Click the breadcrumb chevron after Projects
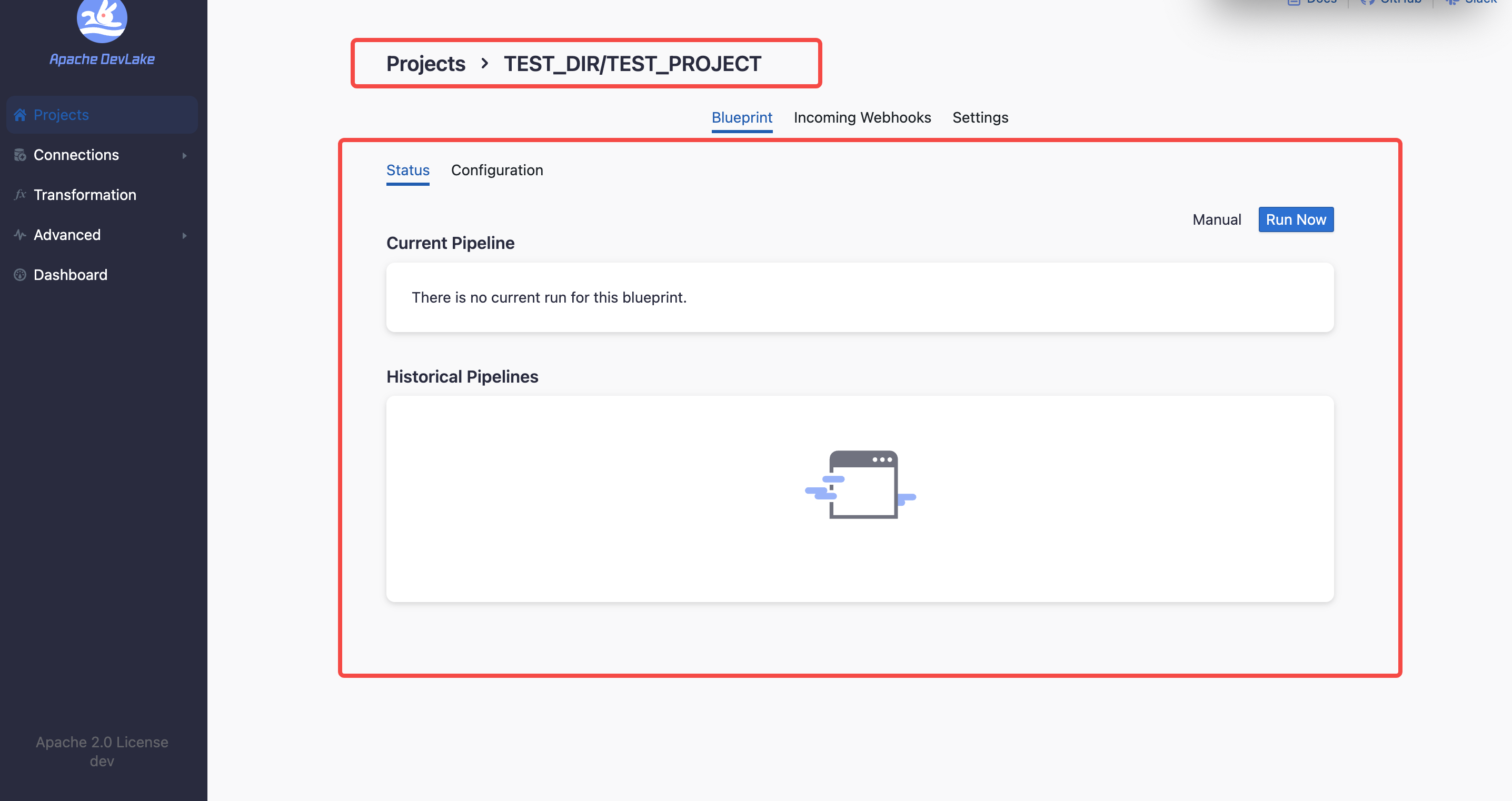 484,63
